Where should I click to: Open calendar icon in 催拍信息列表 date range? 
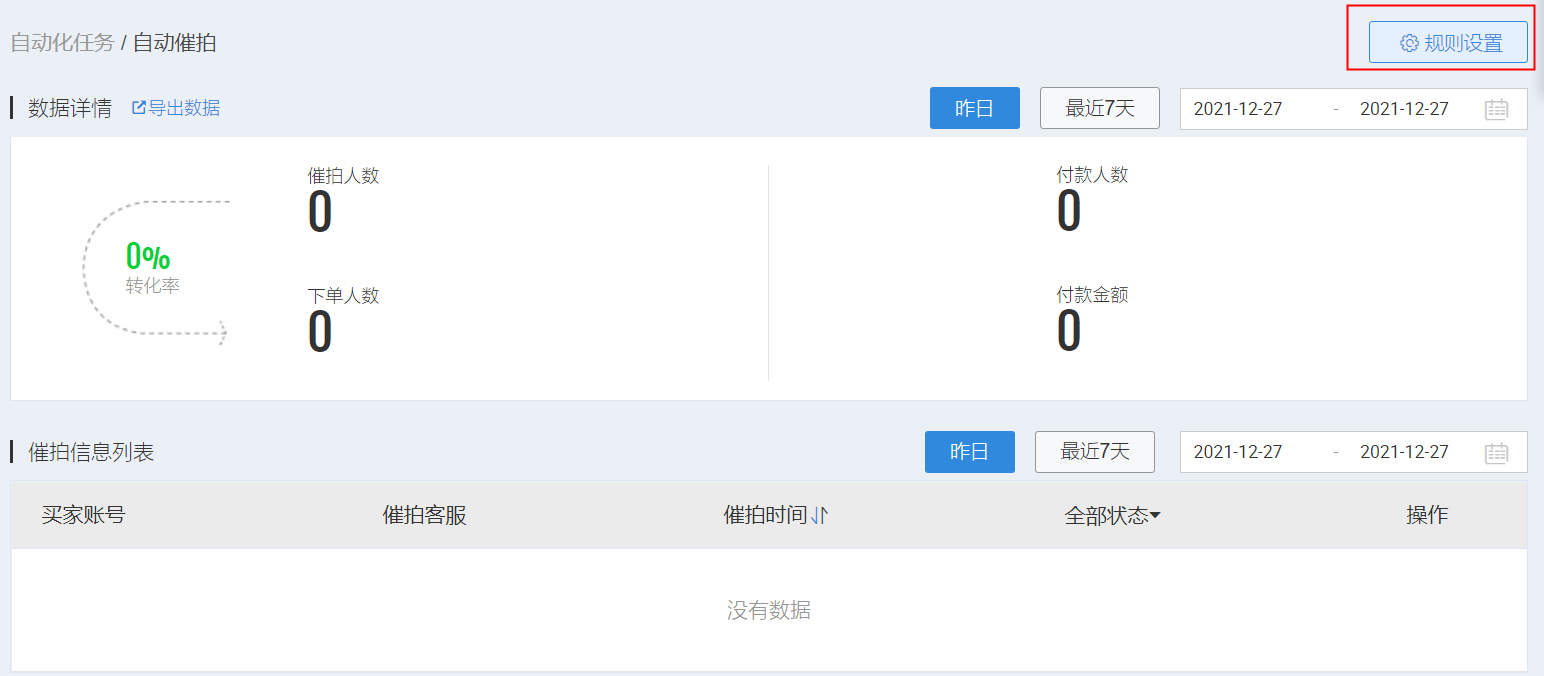[1496, 452]
